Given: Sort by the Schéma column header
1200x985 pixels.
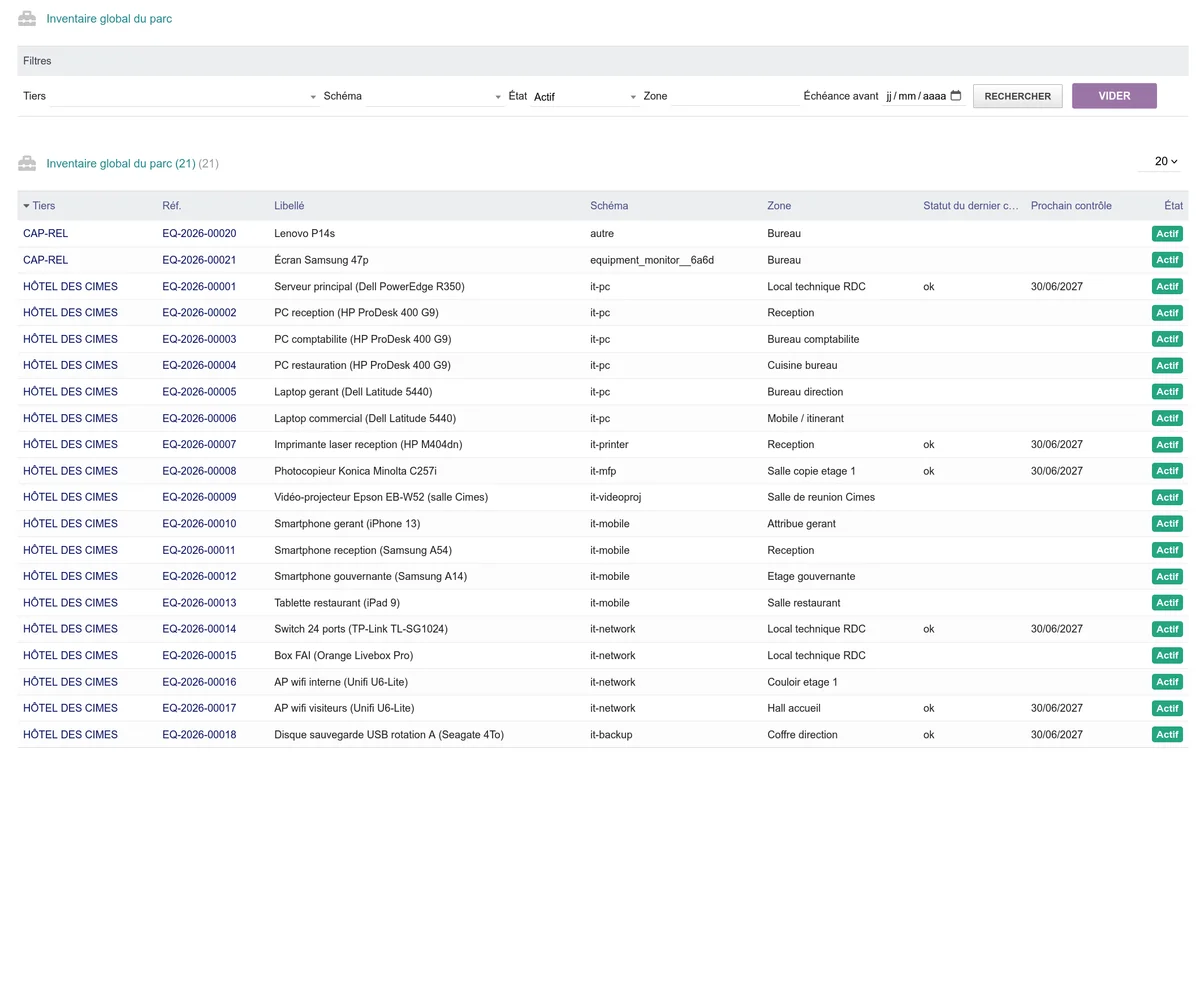Looking at the screenshot, I should point(609,206).
